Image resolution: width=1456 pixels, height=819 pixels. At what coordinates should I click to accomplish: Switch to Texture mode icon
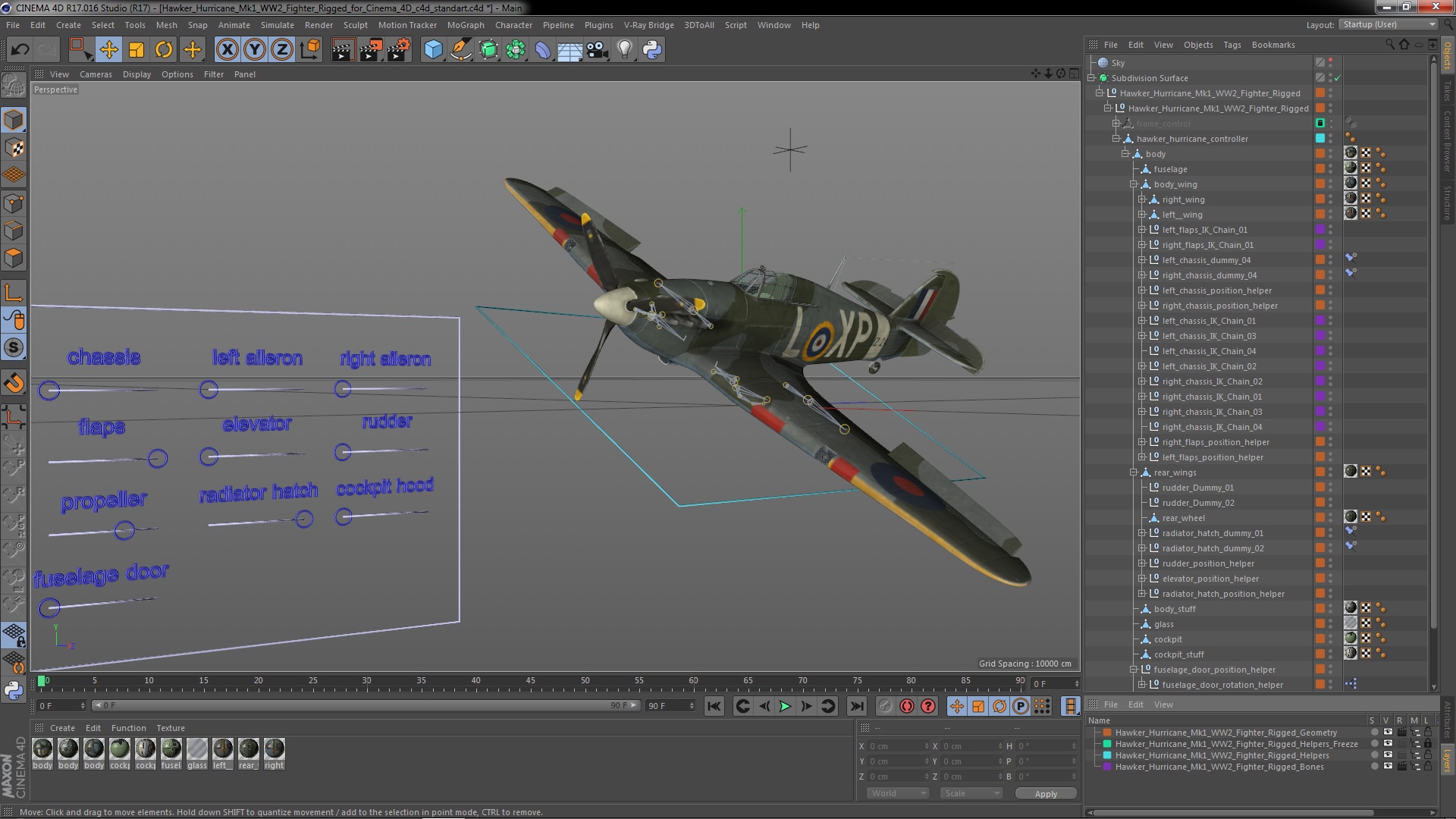[x=14, y=148]
